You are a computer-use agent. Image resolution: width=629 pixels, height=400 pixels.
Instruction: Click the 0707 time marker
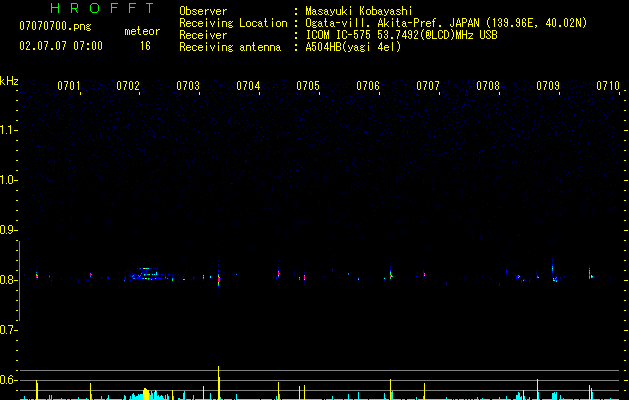coord(428,86)
